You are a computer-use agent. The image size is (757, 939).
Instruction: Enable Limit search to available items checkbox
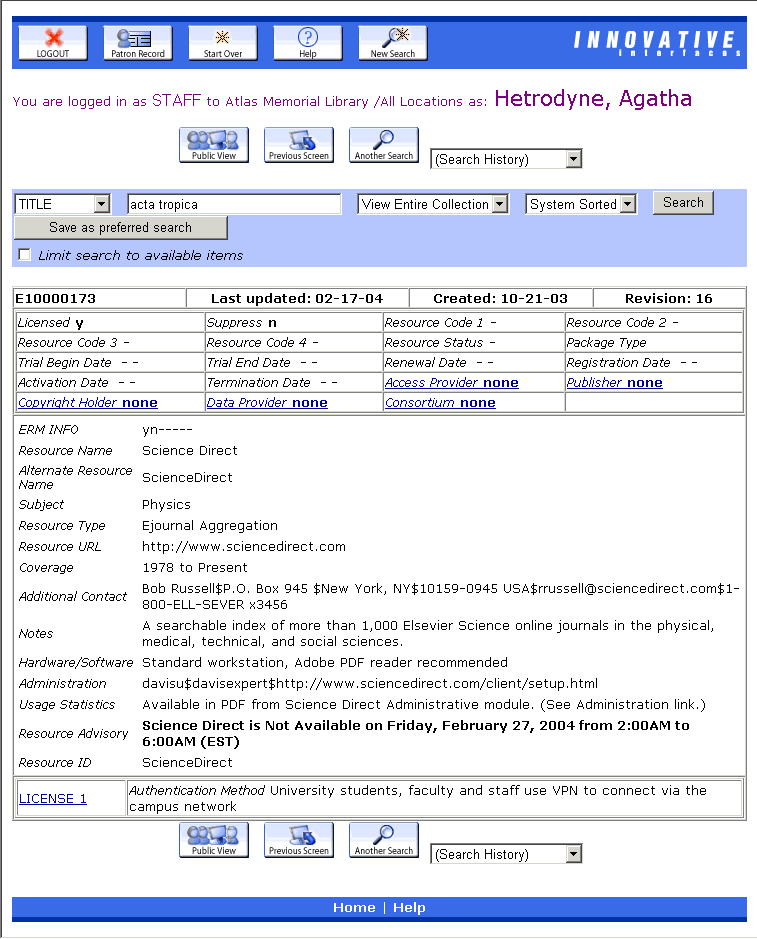pyautogui.click(x=25, y=255)
